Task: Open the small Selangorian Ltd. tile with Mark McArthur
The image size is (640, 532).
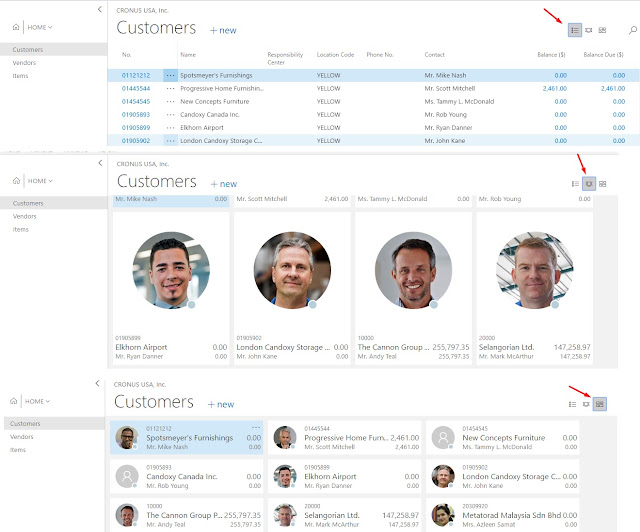Action: pyautogui.click(x=344, y=515)
